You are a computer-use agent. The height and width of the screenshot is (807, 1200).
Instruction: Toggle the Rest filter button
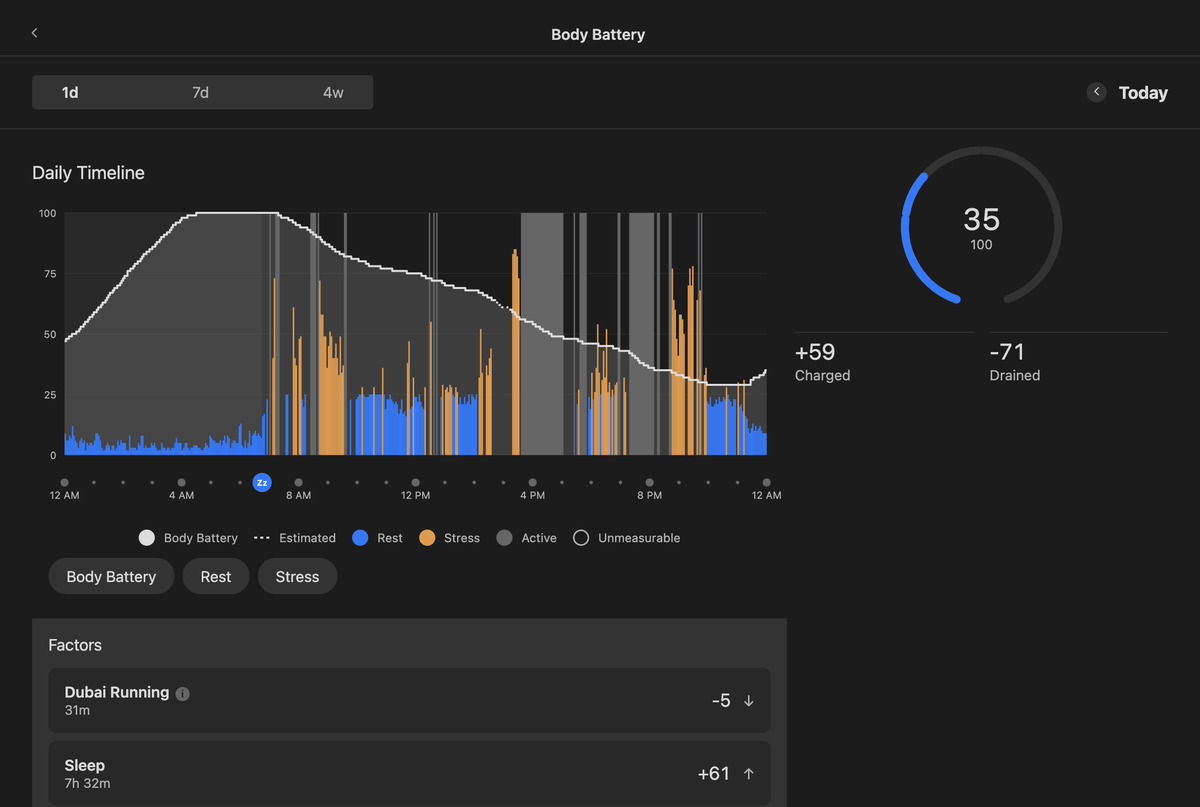216,577
